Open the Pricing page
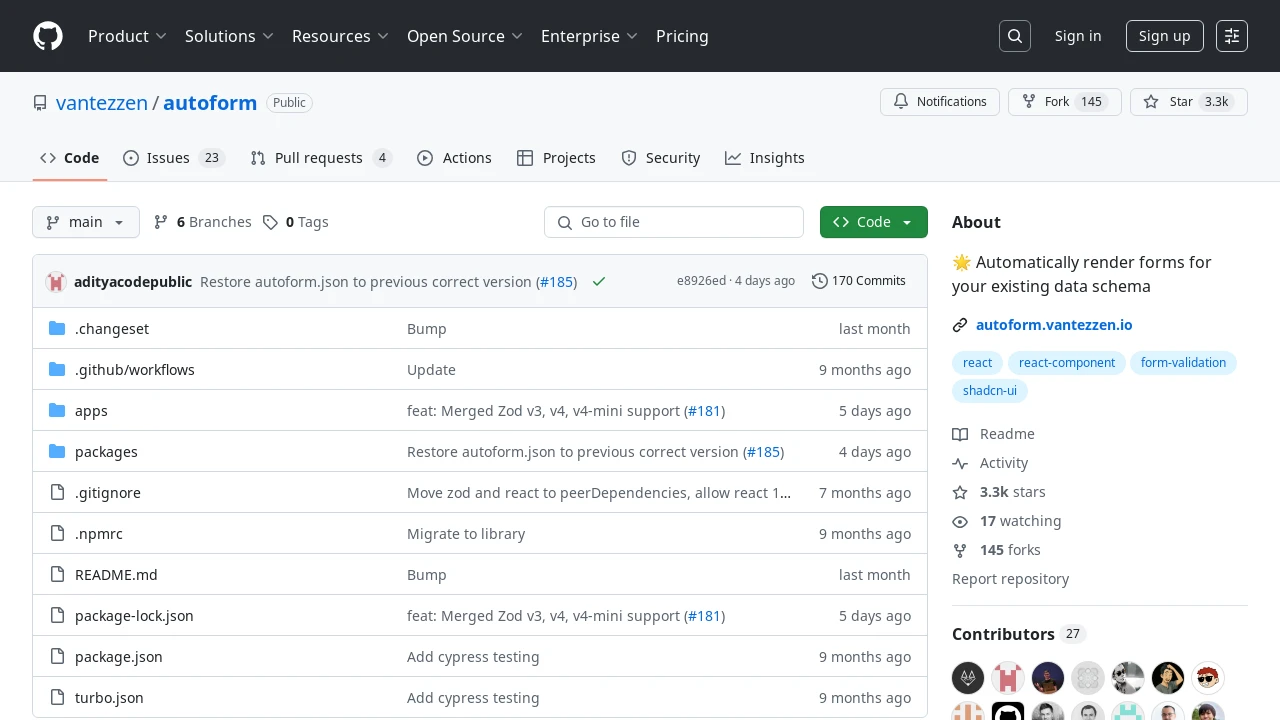This screenshot has width=1280, height=720. tap(682, 36)
